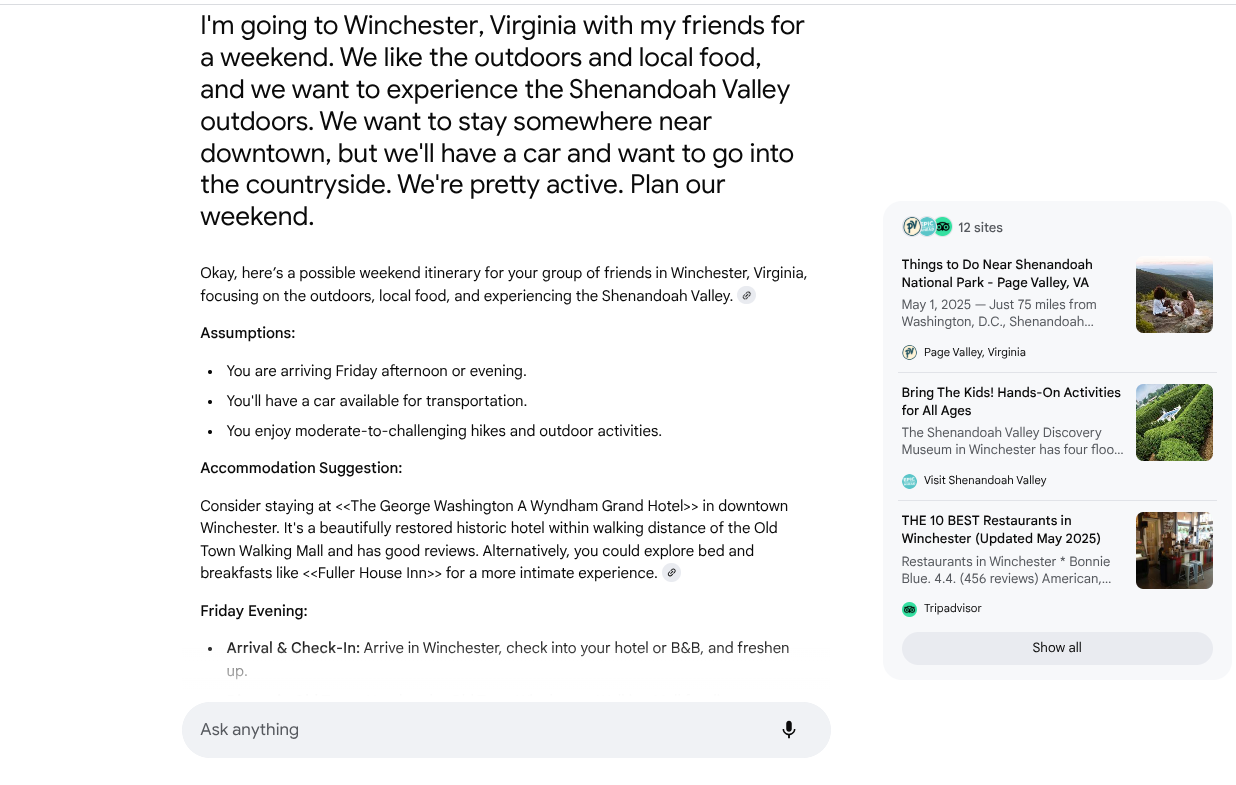The image size is (1236, 785).
Task: Open the restaurant interior thumbnail image
Action: click(x=1174, y=550)
